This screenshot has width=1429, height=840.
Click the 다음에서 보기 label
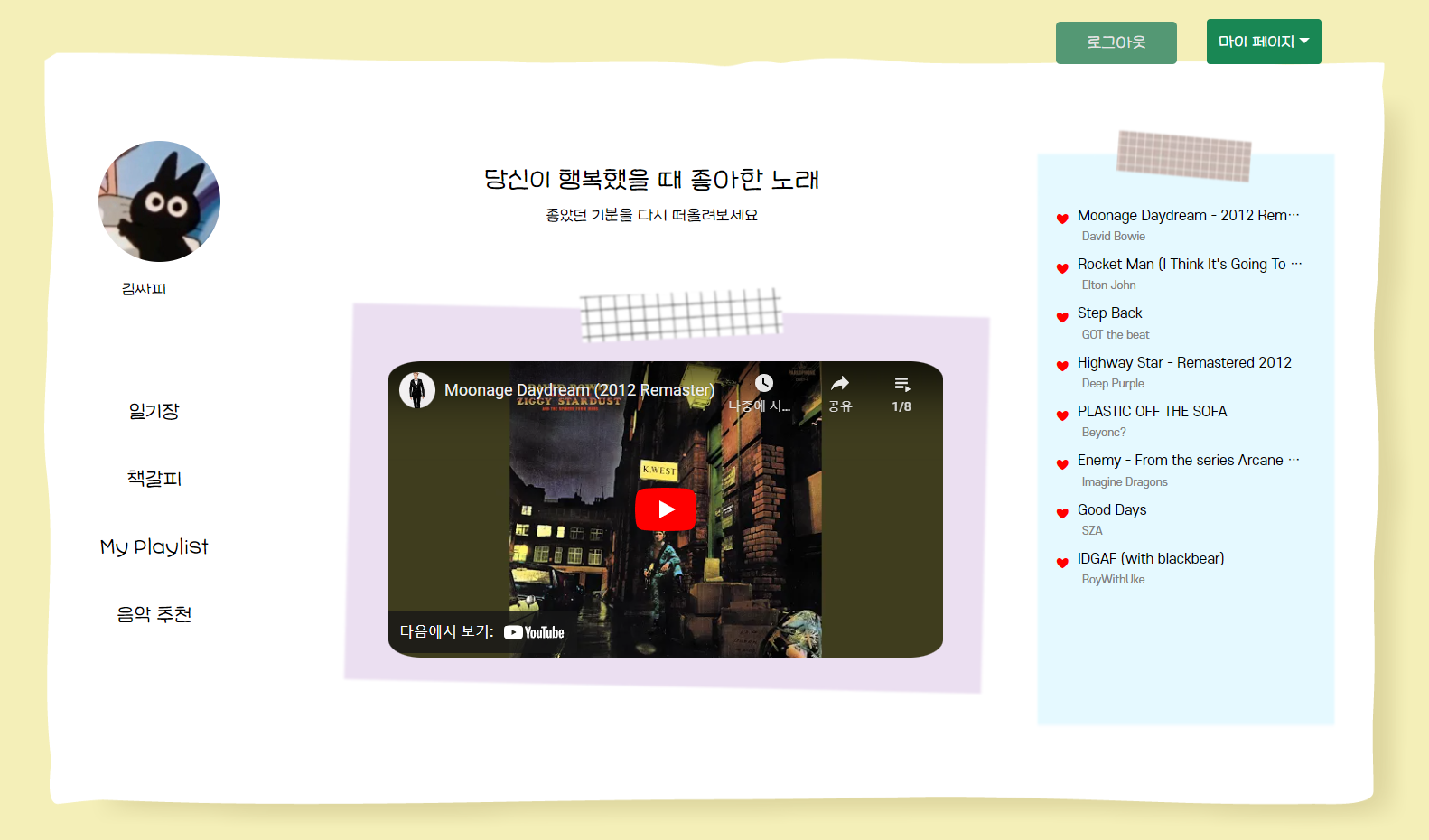point(447,631)
